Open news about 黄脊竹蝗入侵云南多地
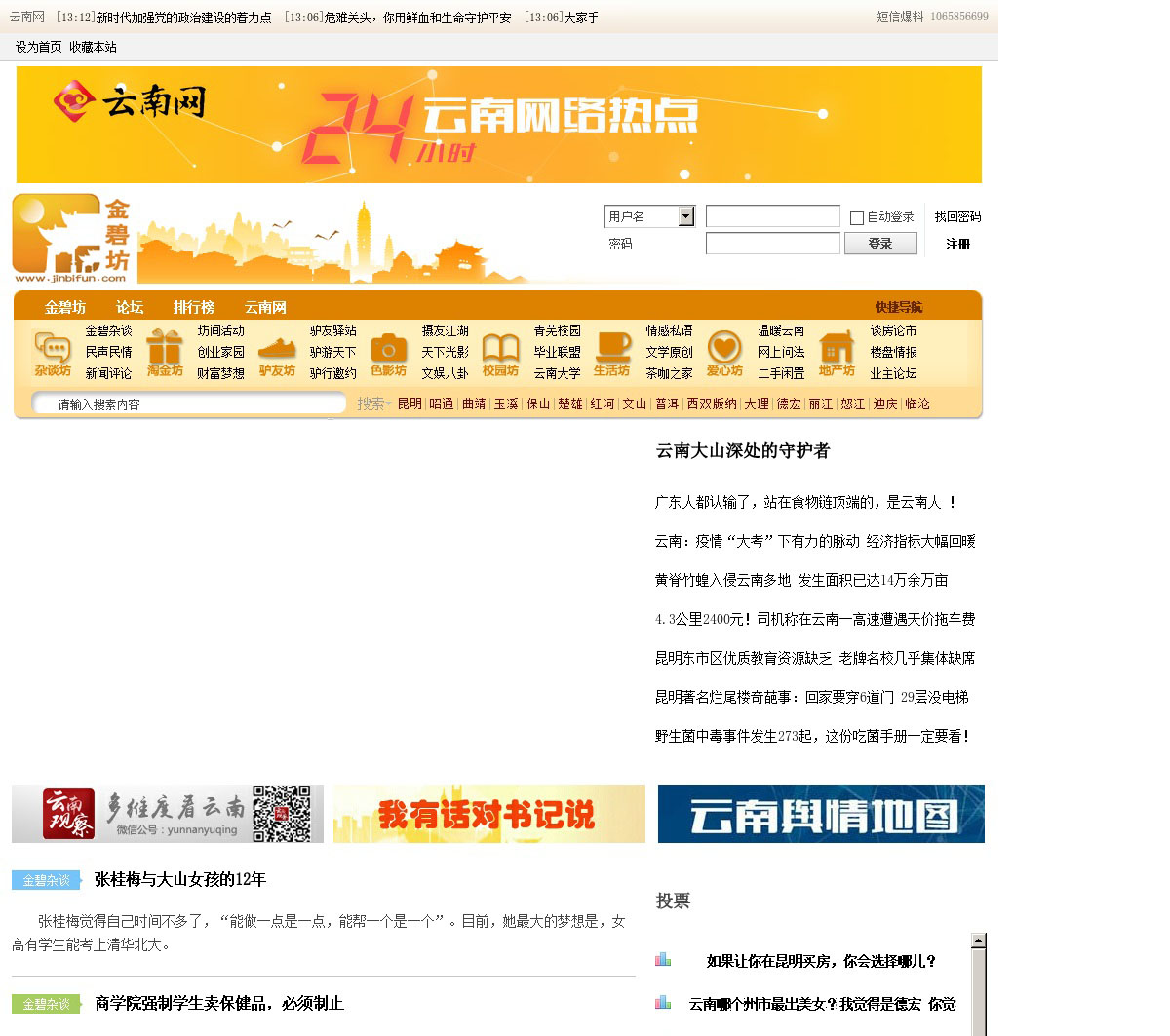The image size is (1170, 1036). [x=801, y=580]
